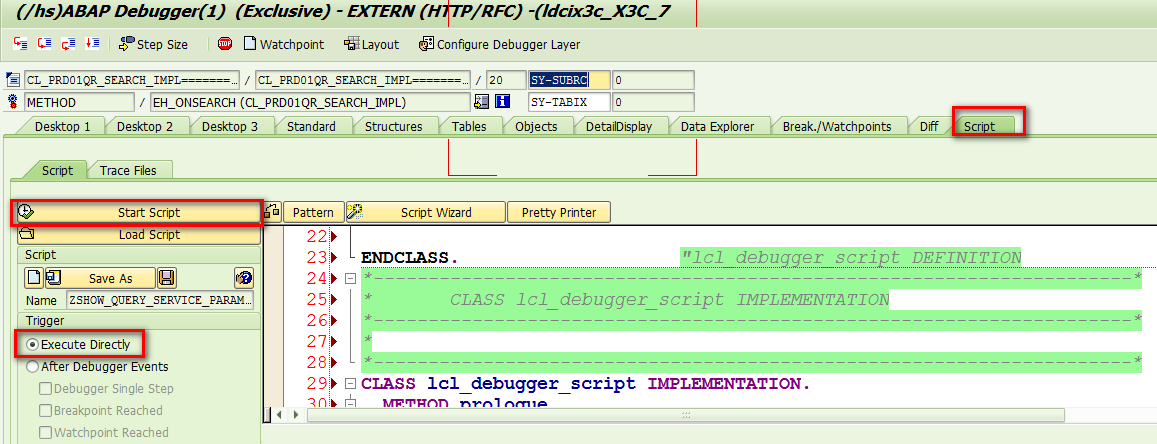
Task: Open the Break./Watchpoints tab
Action: coord(837,126)
